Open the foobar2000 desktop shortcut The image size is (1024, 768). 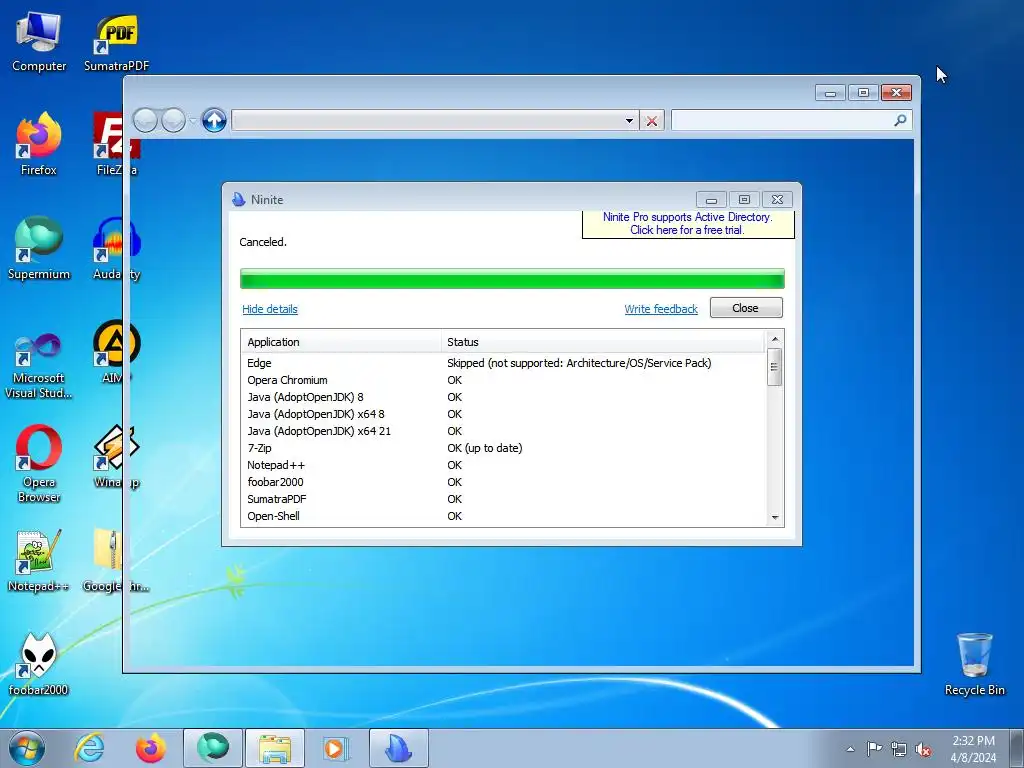tap(39, 665)
